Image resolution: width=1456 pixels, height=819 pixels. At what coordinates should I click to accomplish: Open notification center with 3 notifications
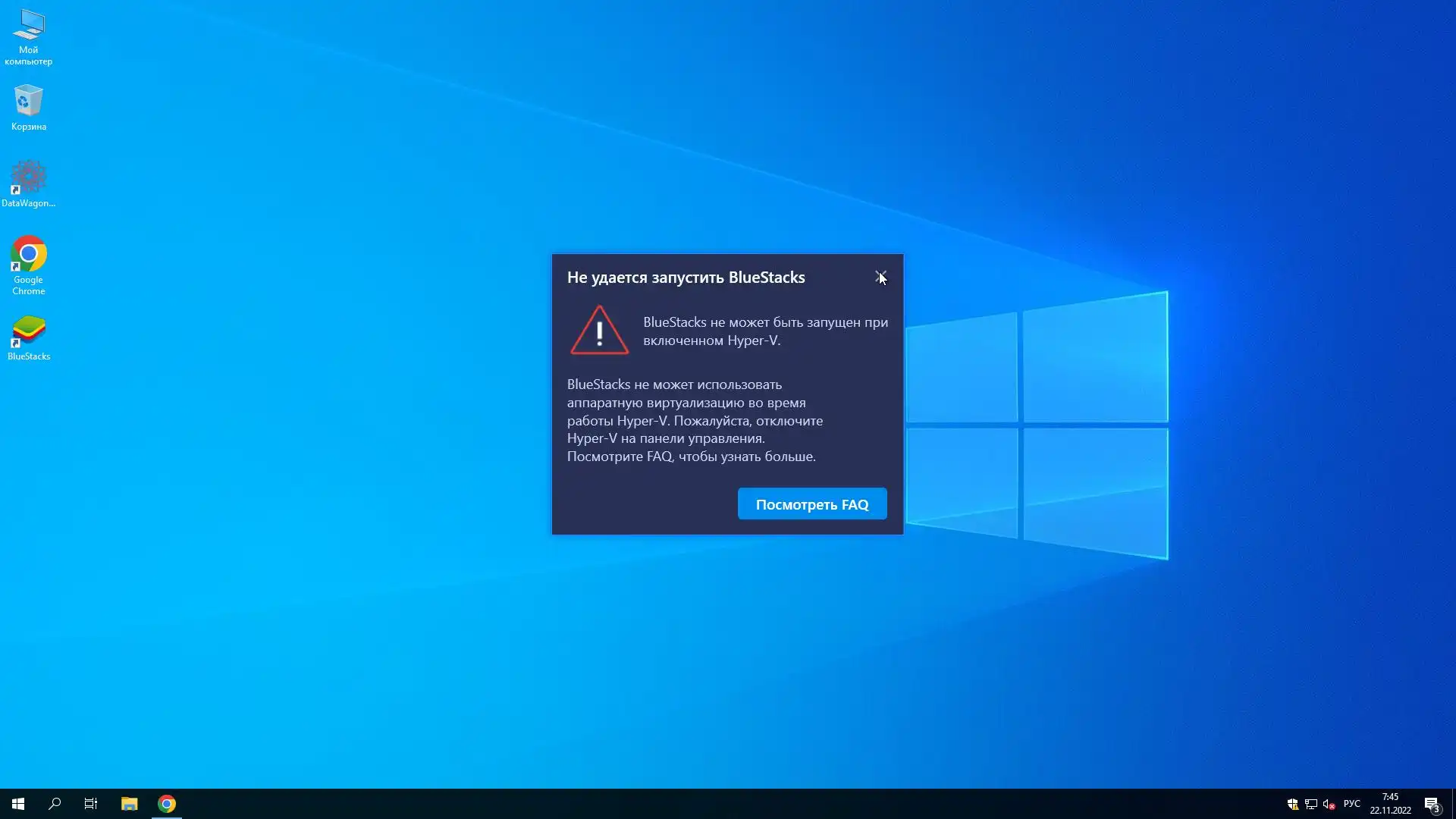coord(1432,804)
